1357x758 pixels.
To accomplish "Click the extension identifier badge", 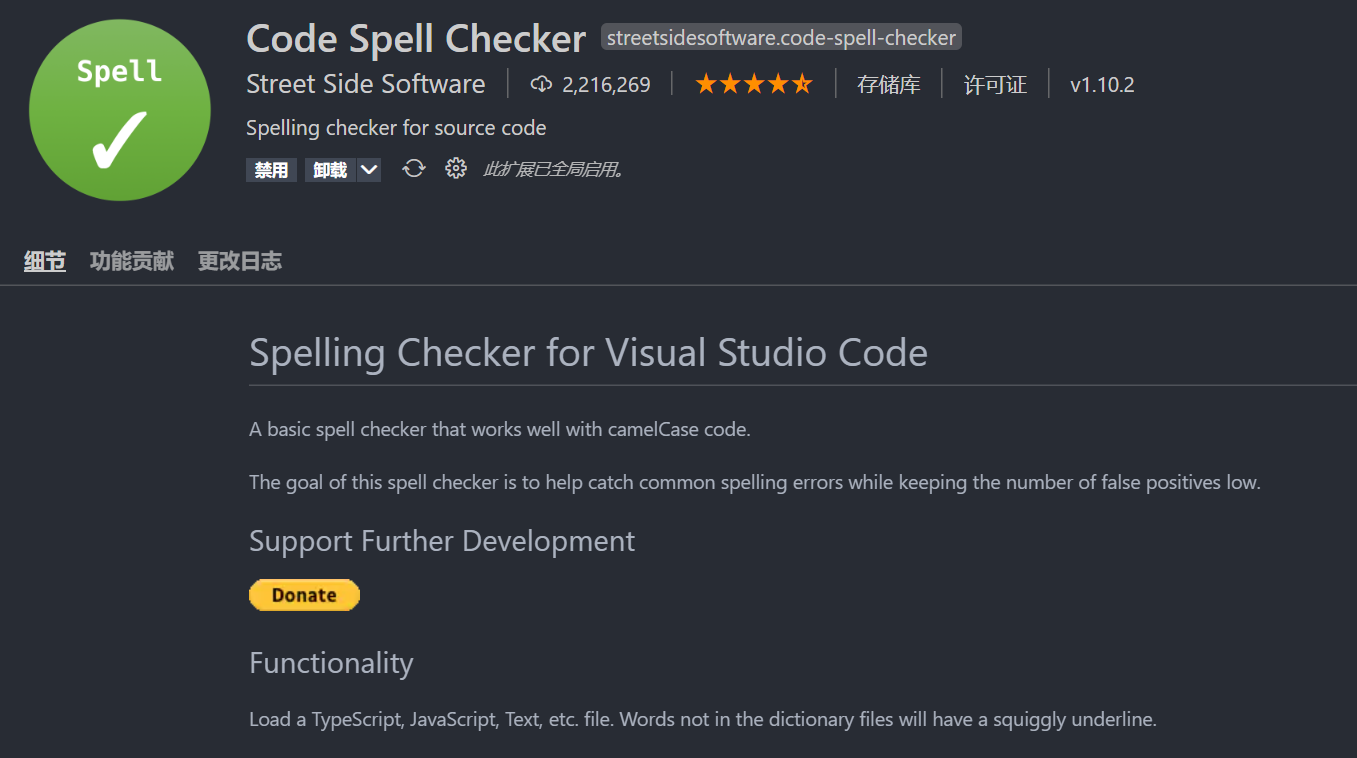I will click(x=780, y=37).
